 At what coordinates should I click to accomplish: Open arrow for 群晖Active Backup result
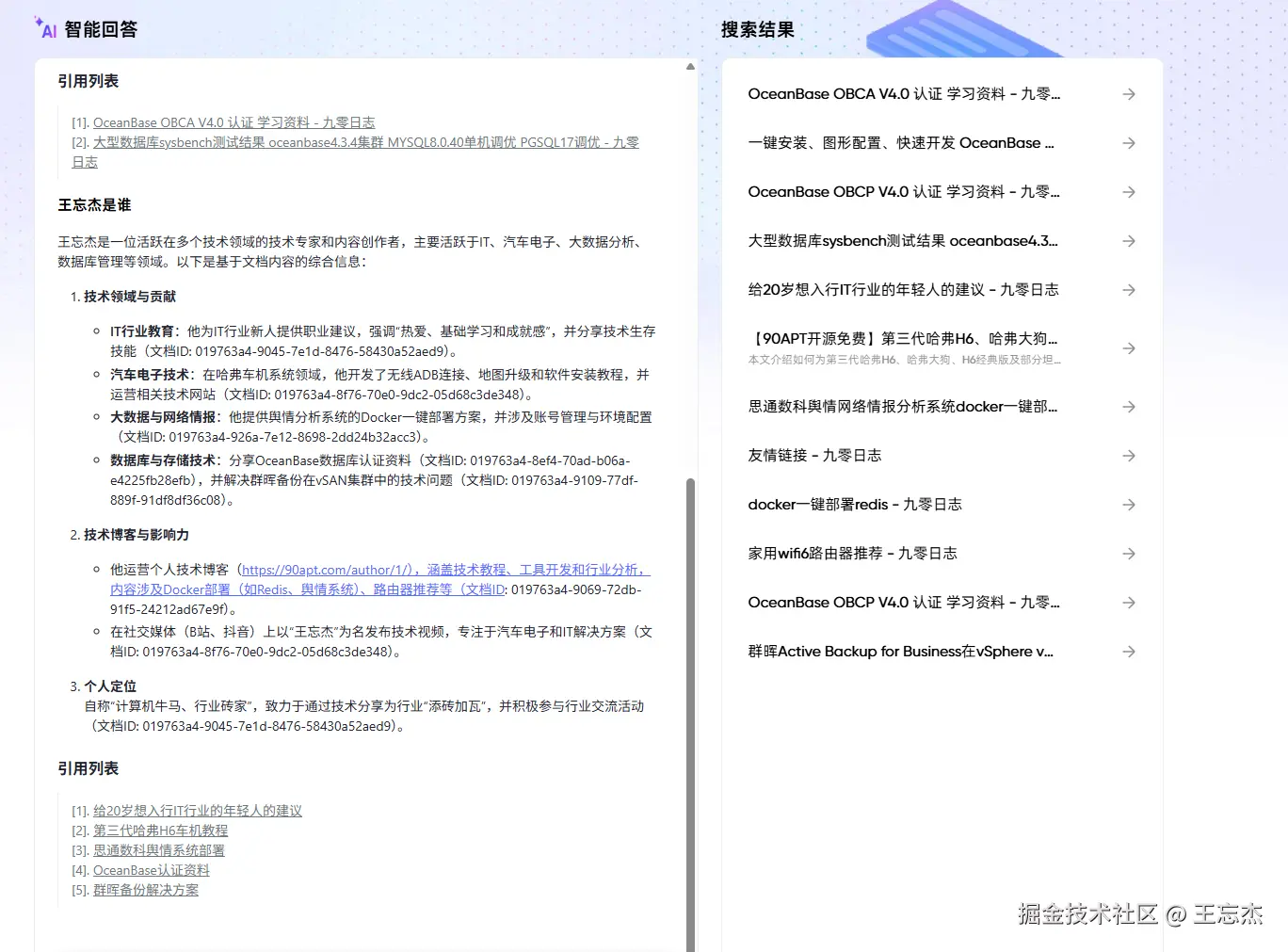pyautogui.click(x=1129, y=652)
